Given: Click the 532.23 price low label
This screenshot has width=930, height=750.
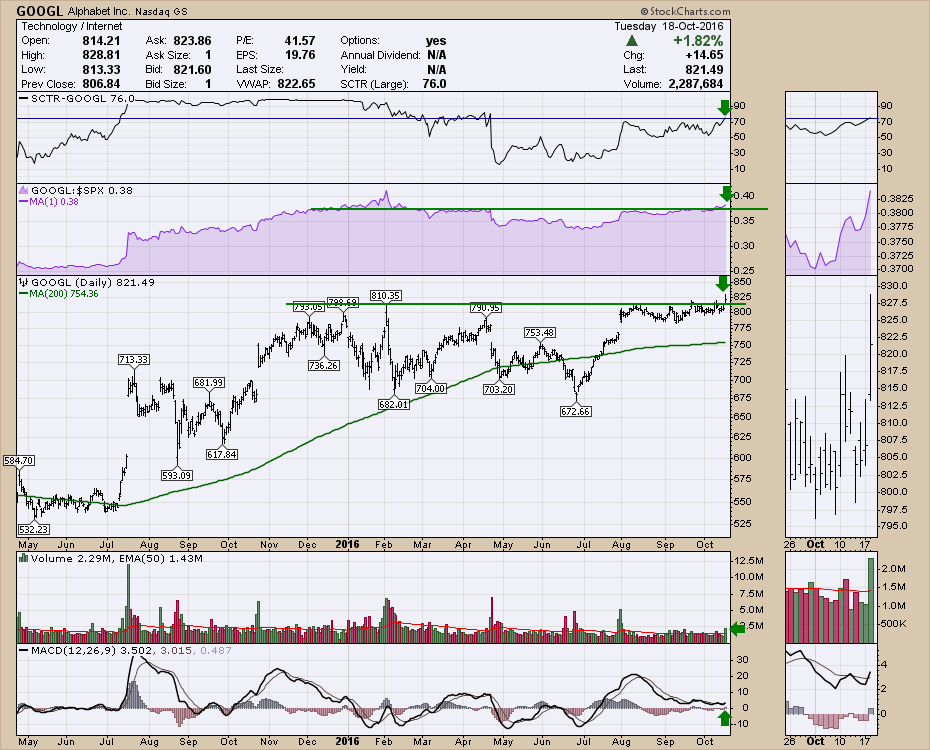Looking at the screenshot, I should 33,529.
